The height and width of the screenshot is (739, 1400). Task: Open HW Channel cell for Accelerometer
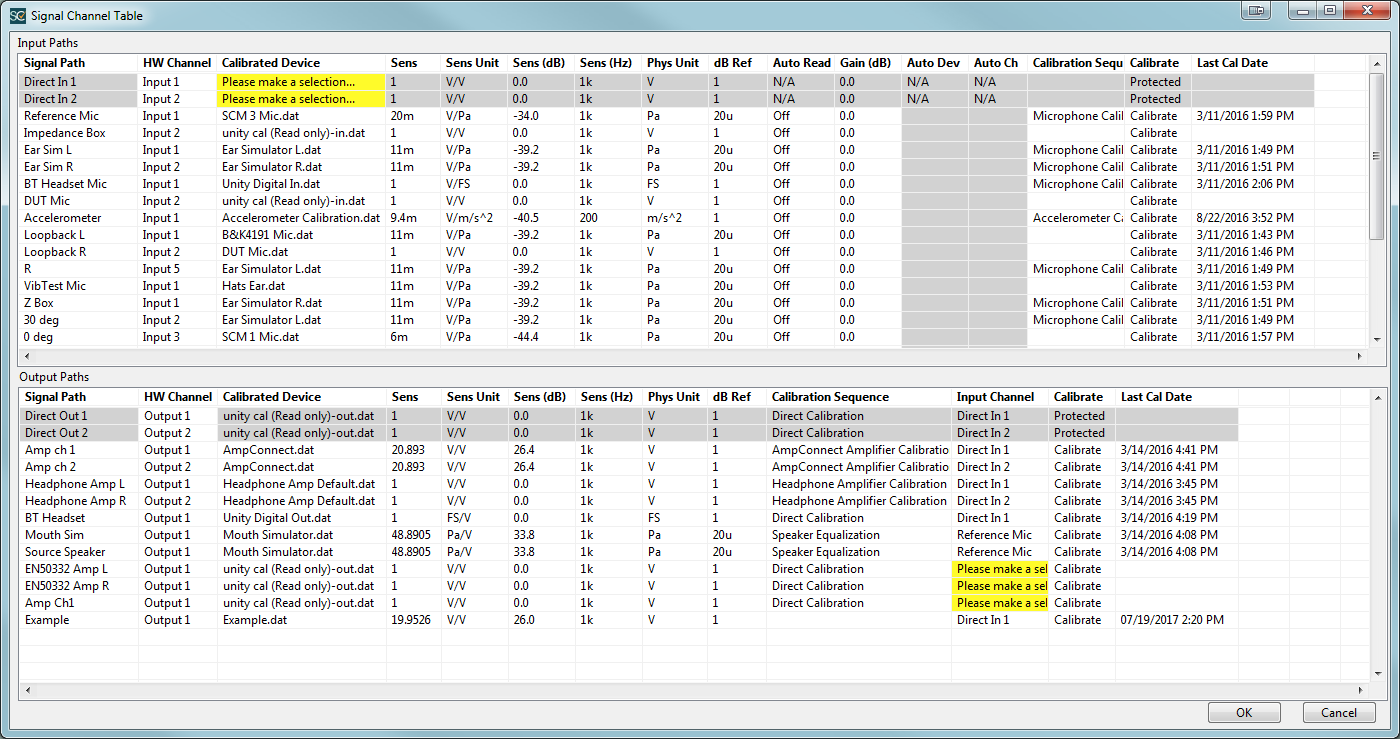[177, 218]
